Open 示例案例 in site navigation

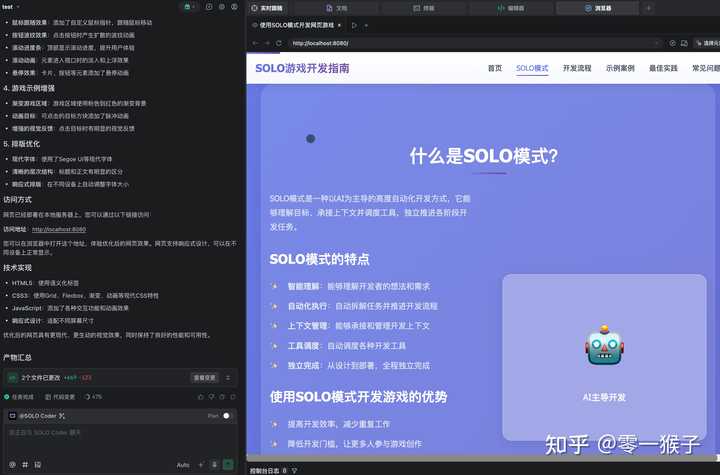[620, 68]
